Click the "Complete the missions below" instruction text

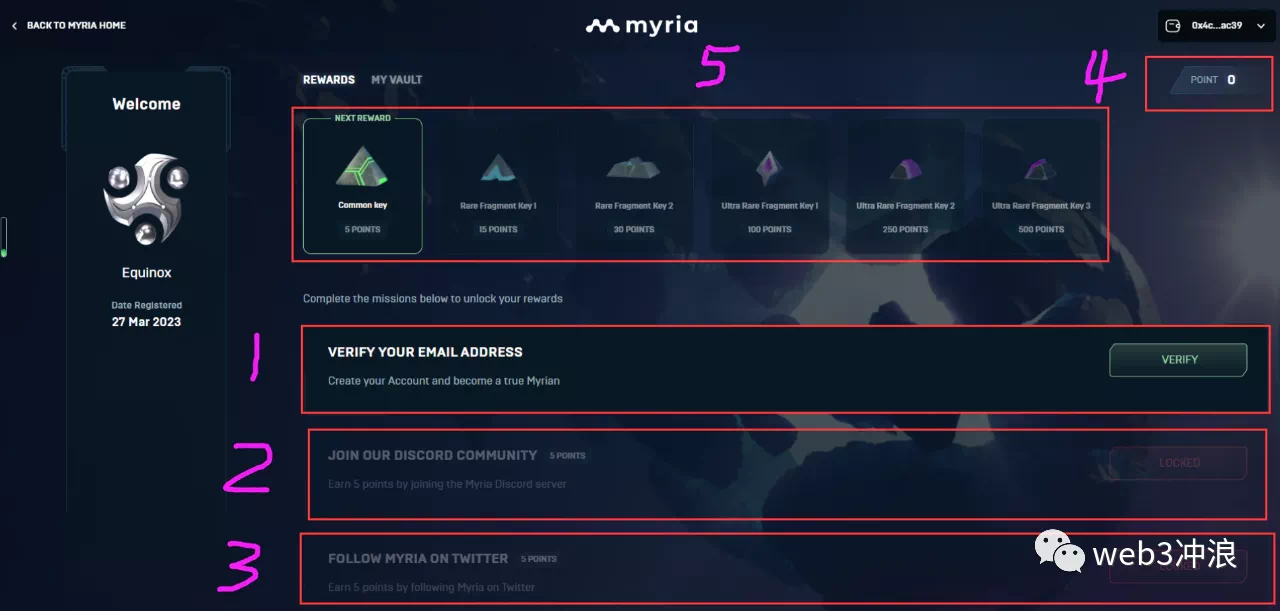433,299
